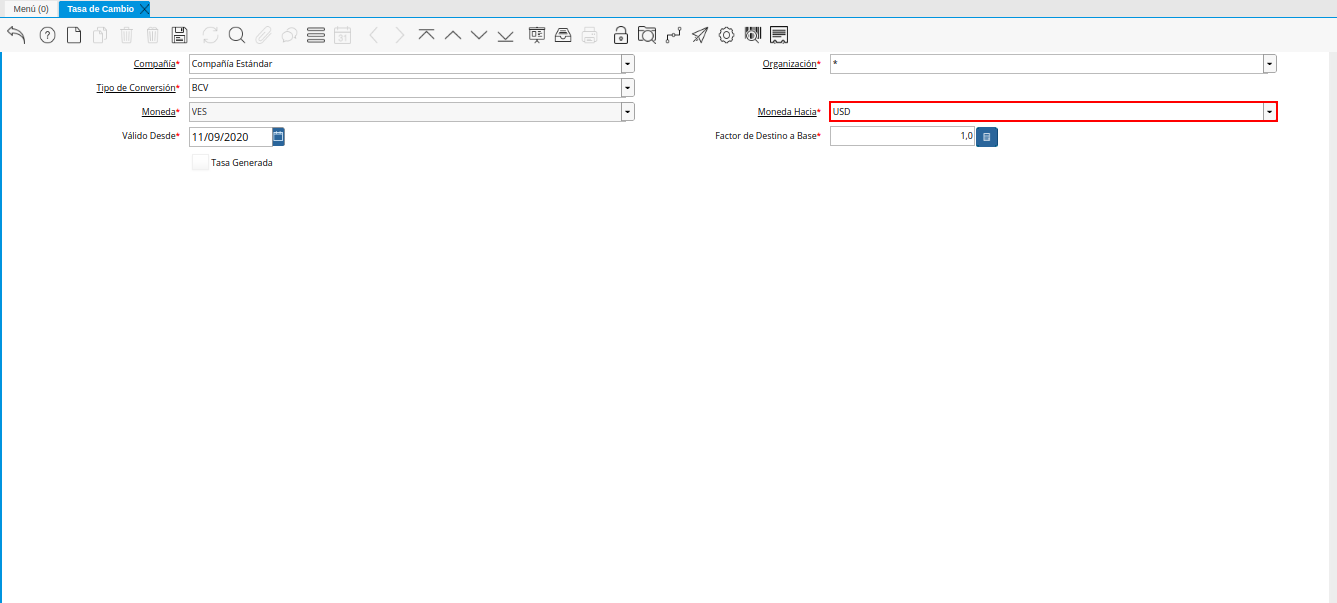1337x603 pixels.
Task: Expand the Organización dropdown arrow
Action: point(1270,64)
